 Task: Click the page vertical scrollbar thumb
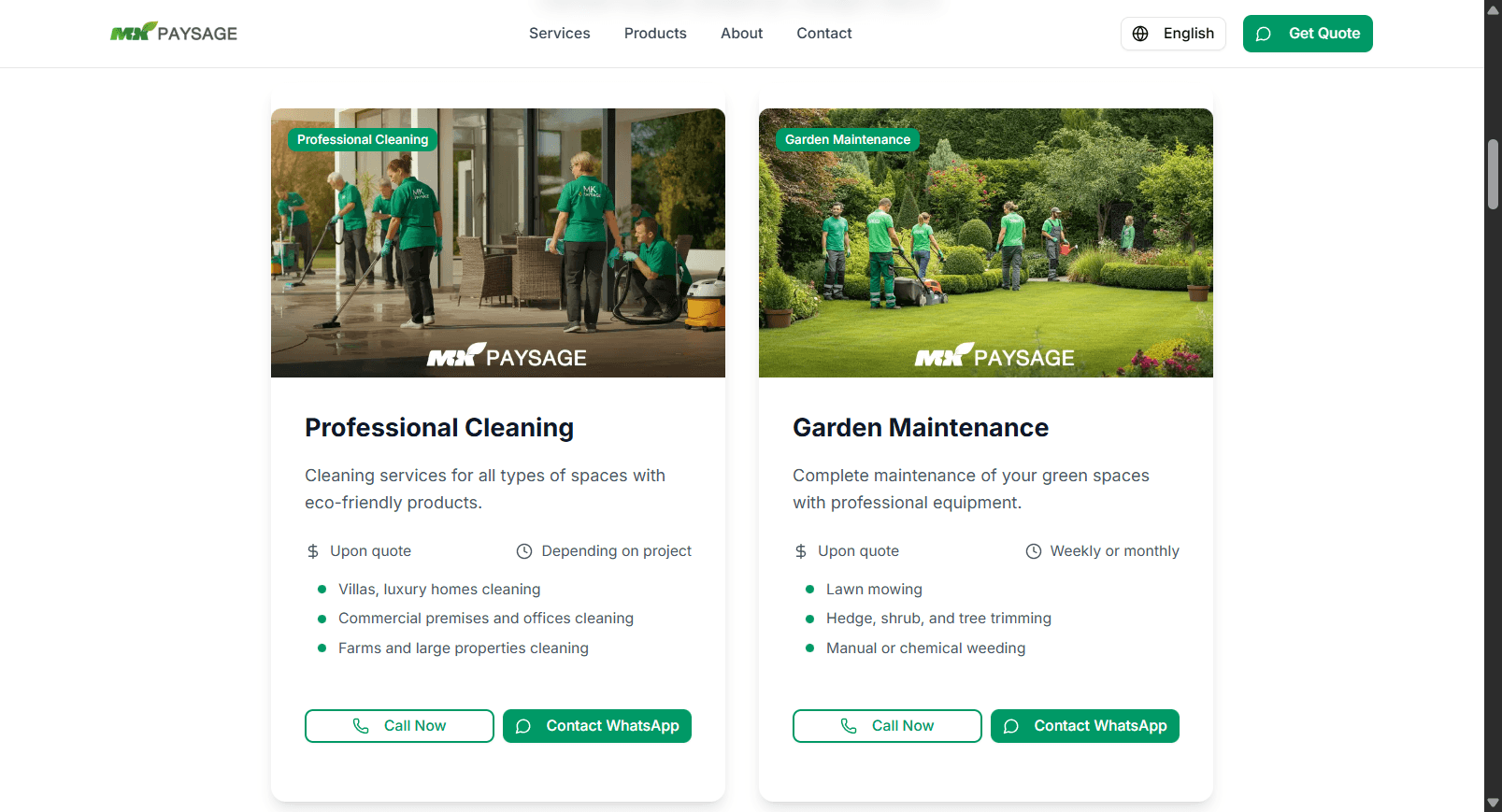pos(1493,174)
